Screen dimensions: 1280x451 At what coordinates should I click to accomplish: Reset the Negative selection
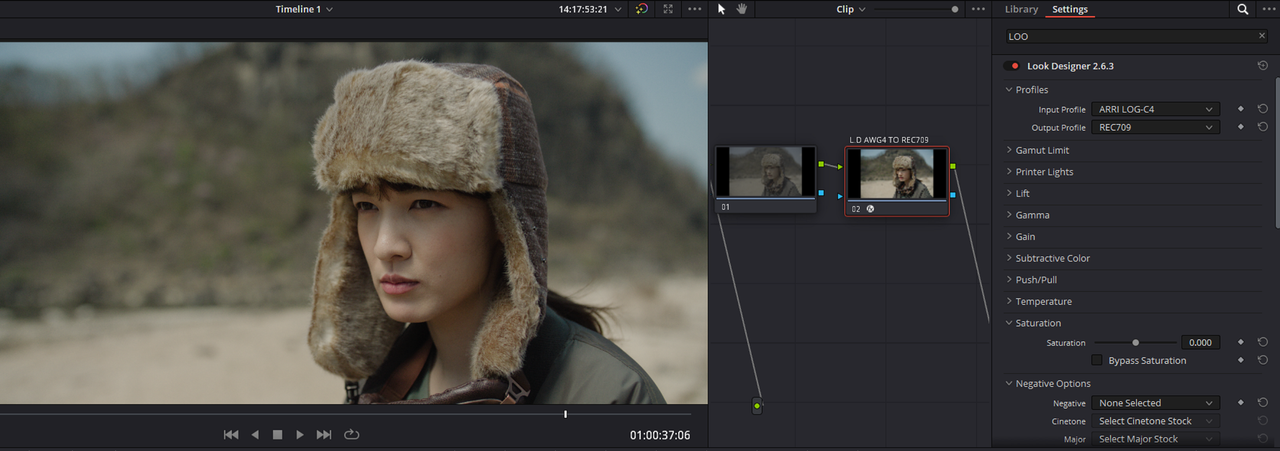[x=1263, y=403]
